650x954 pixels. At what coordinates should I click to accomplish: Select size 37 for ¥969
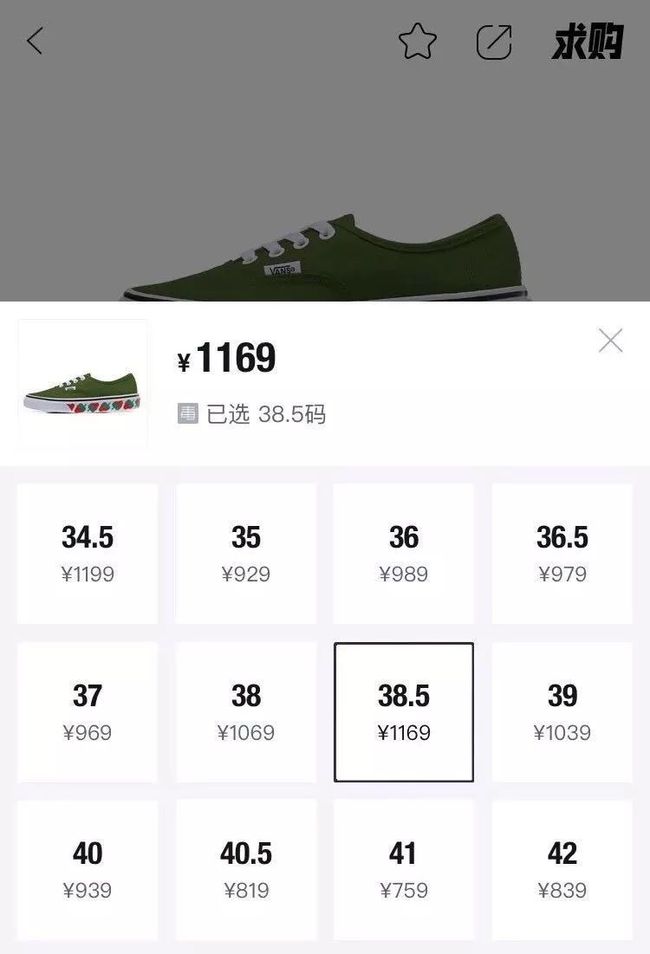click(x=88, y=712)
